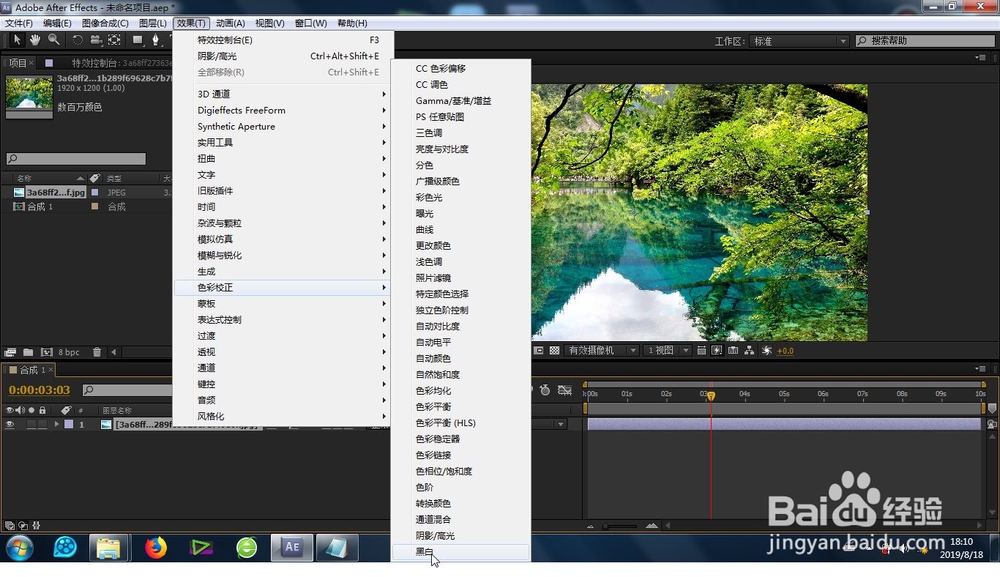Select the Hand tool
Screen dimensions: 1000x577
[35, 40]
